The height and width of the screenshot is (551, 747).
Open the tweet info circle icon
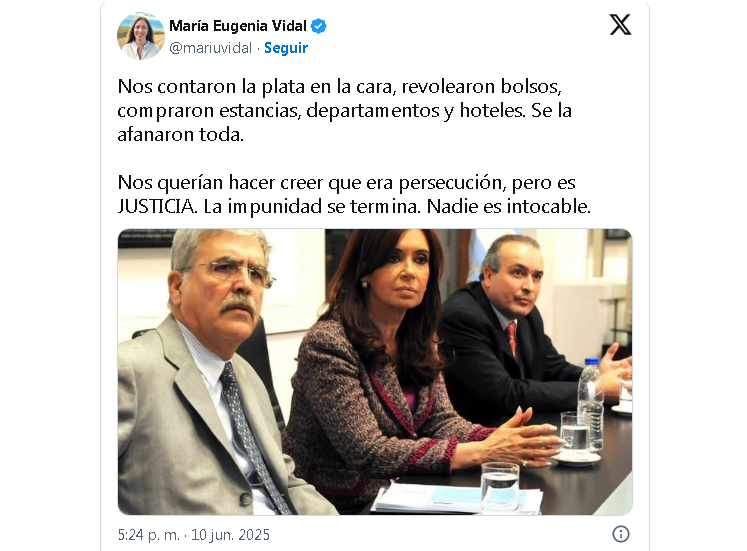(x=620, y=534)
